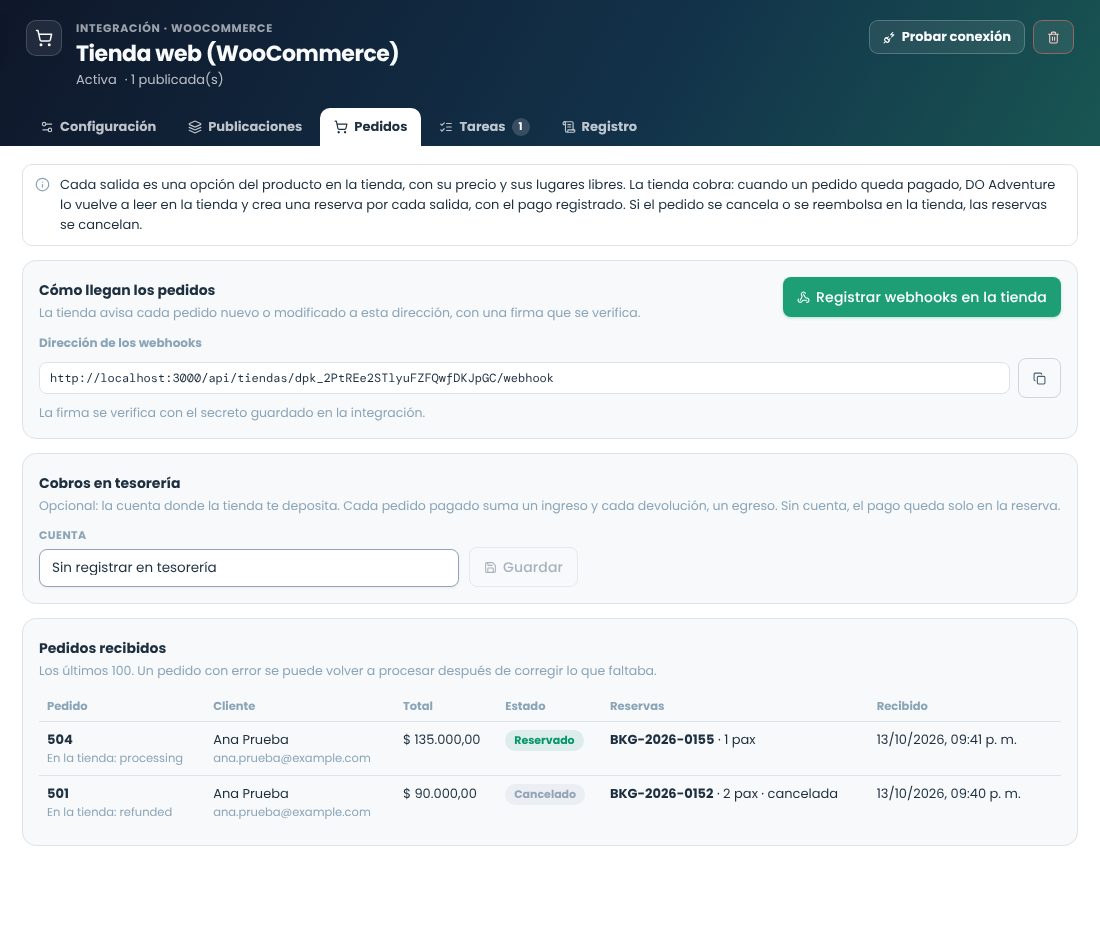The width and height of the screenshot is (1100, 944).
Task: Open booking BKG-2026-0152
Action: [x=662, y=793]
